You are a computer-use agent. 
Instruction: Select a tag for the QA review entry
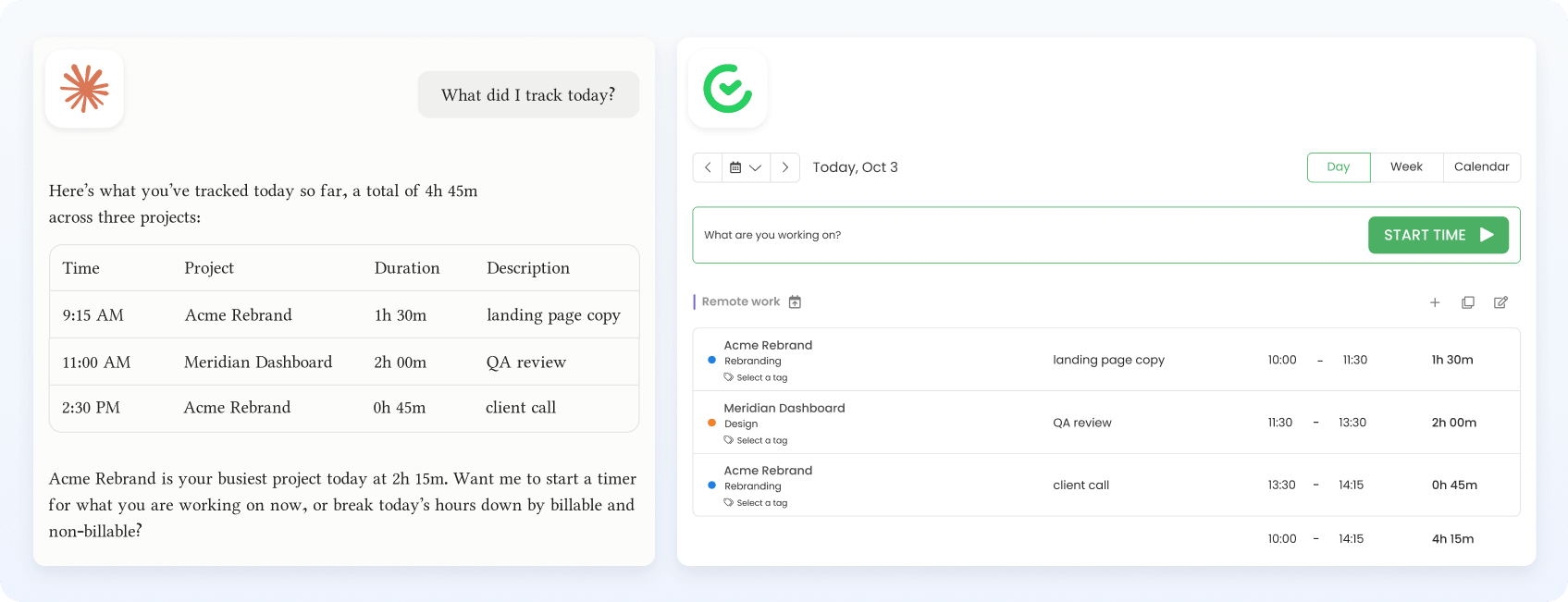point(756,440)
